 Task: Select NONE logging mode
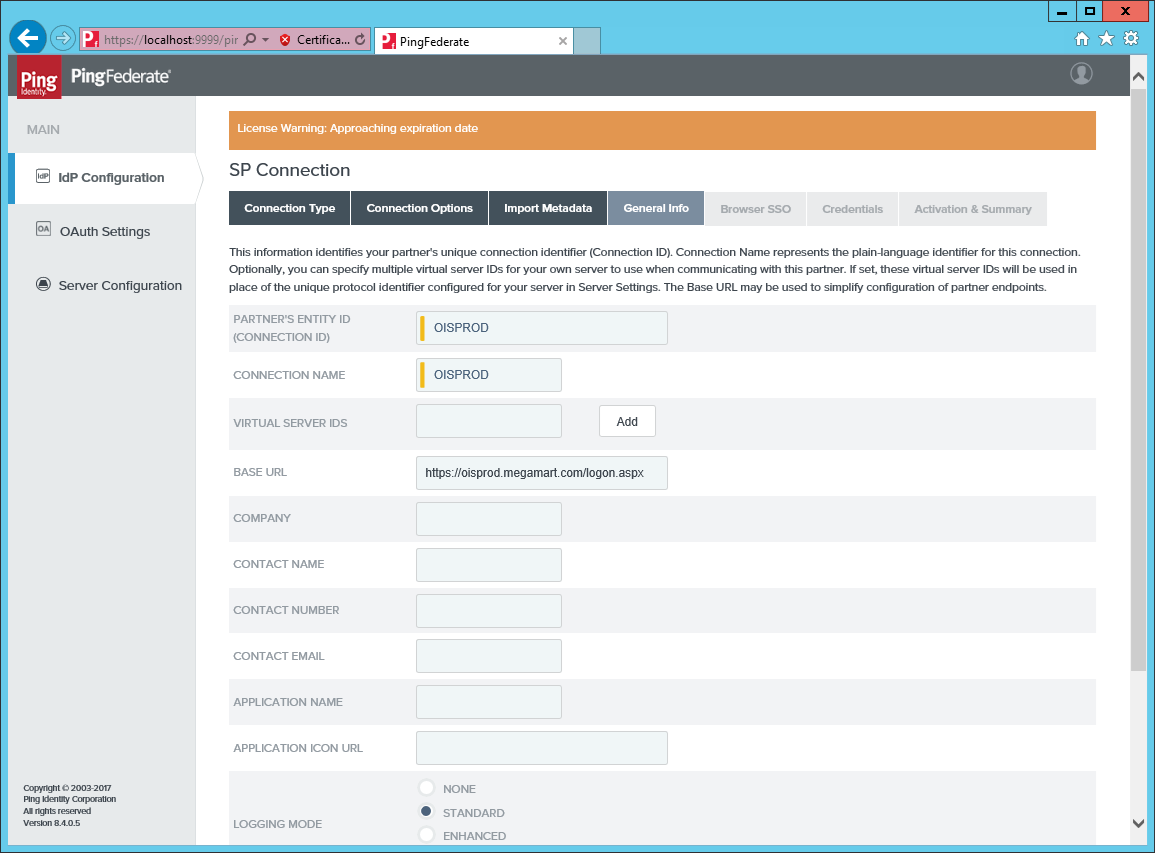[x=426, y=787]
